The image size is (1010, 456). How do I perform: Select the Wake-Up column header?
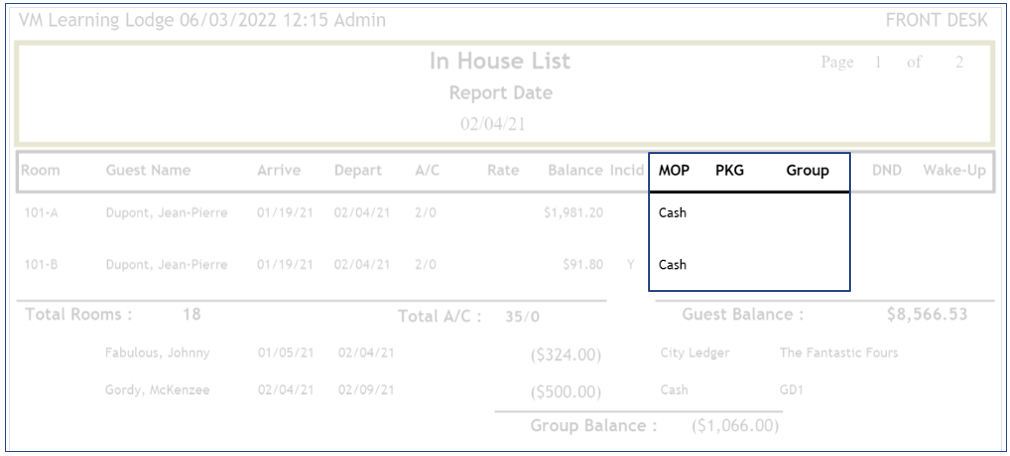point(954,171)
